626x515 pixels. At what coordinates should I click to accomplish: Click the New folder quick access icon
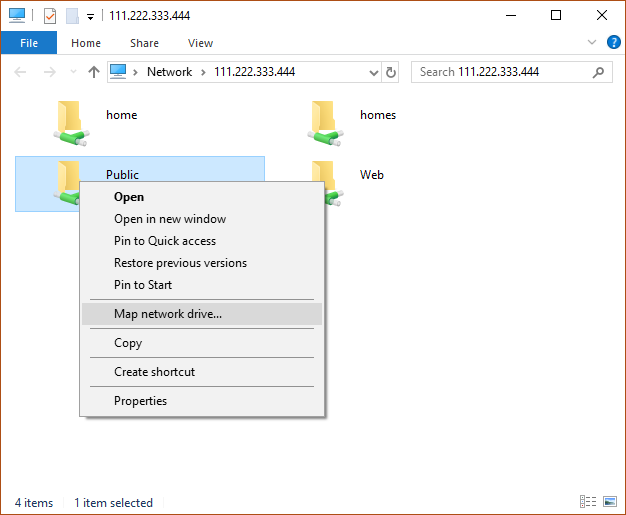72,16
